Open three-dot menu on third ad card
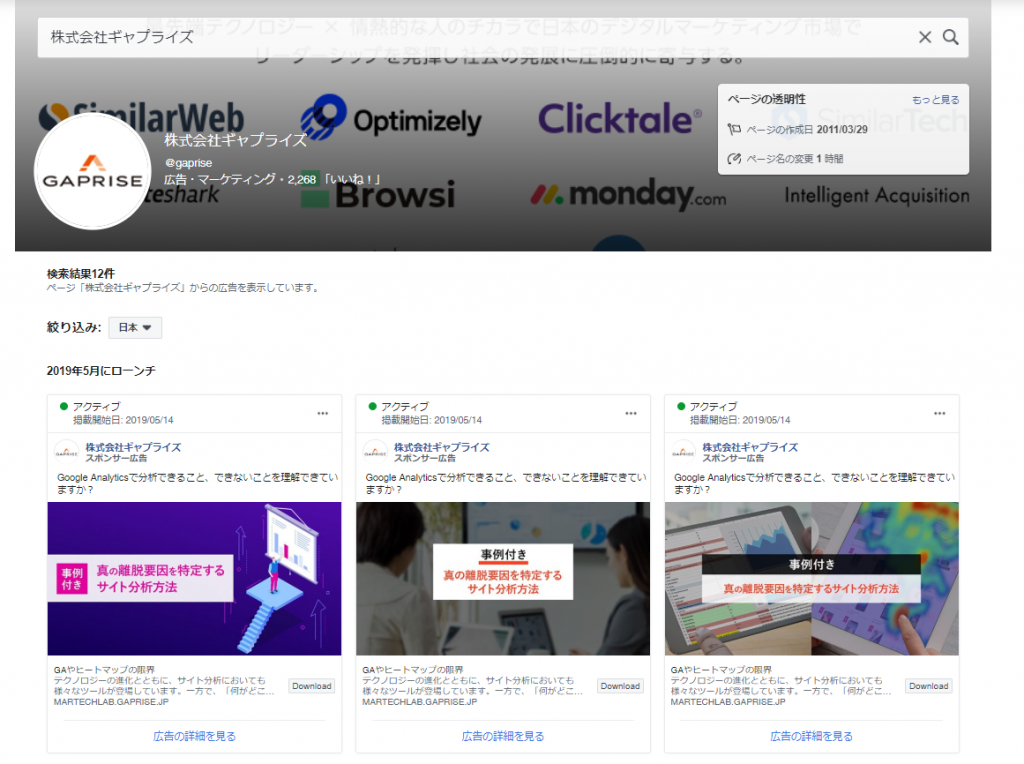The height and width of the screenshot is (764, 1024). click(940, 413)
